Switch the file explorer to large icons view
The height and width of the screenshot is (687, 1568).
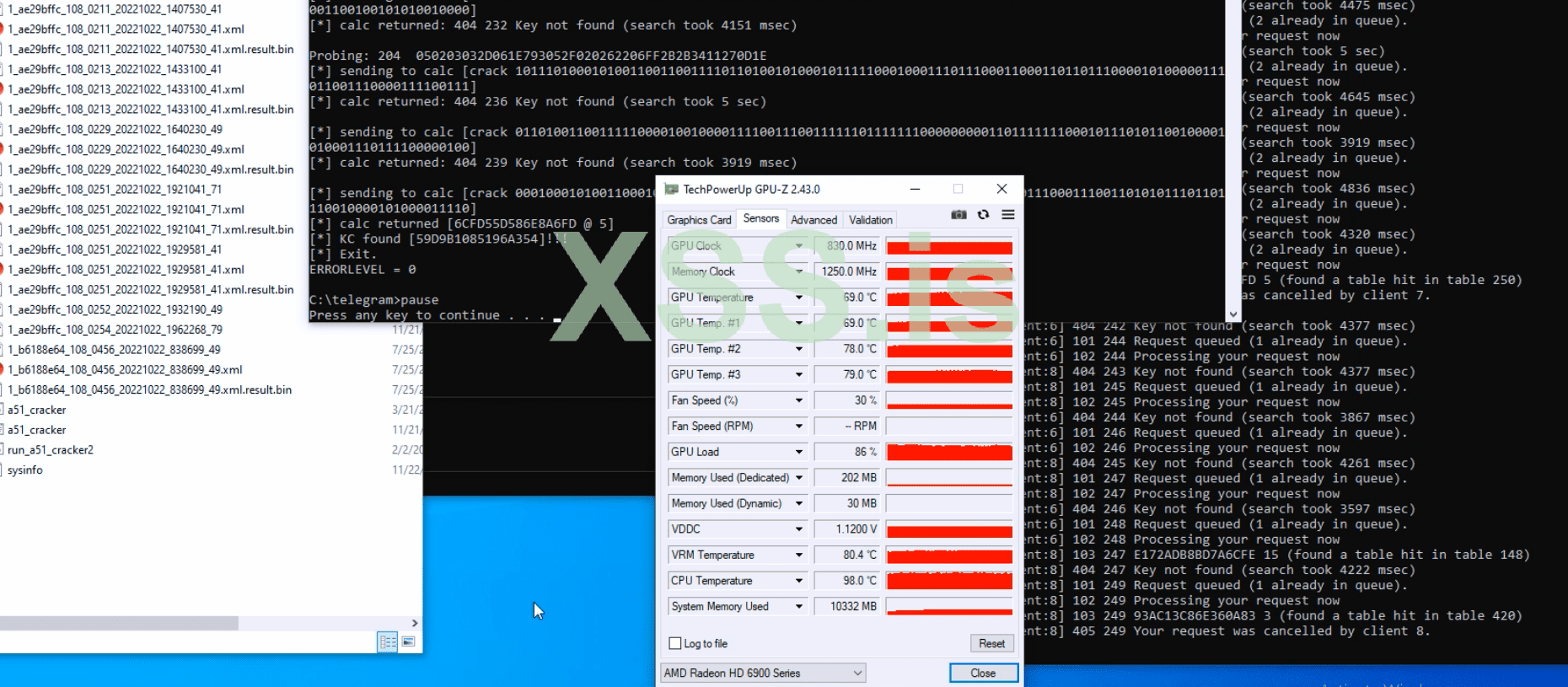point(408,641)
